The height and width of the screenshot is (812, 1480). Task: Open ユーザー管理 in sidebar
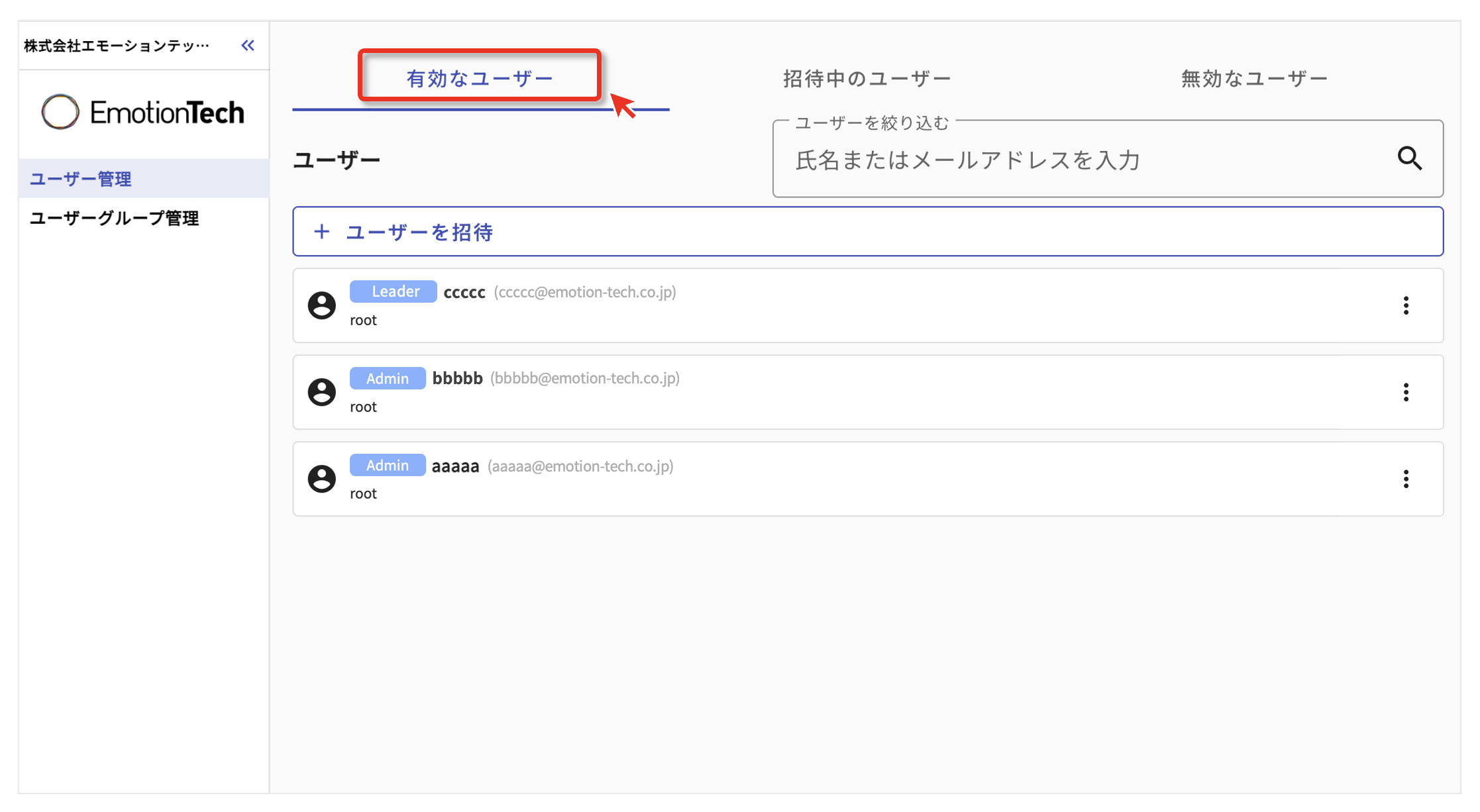[81, 179]
